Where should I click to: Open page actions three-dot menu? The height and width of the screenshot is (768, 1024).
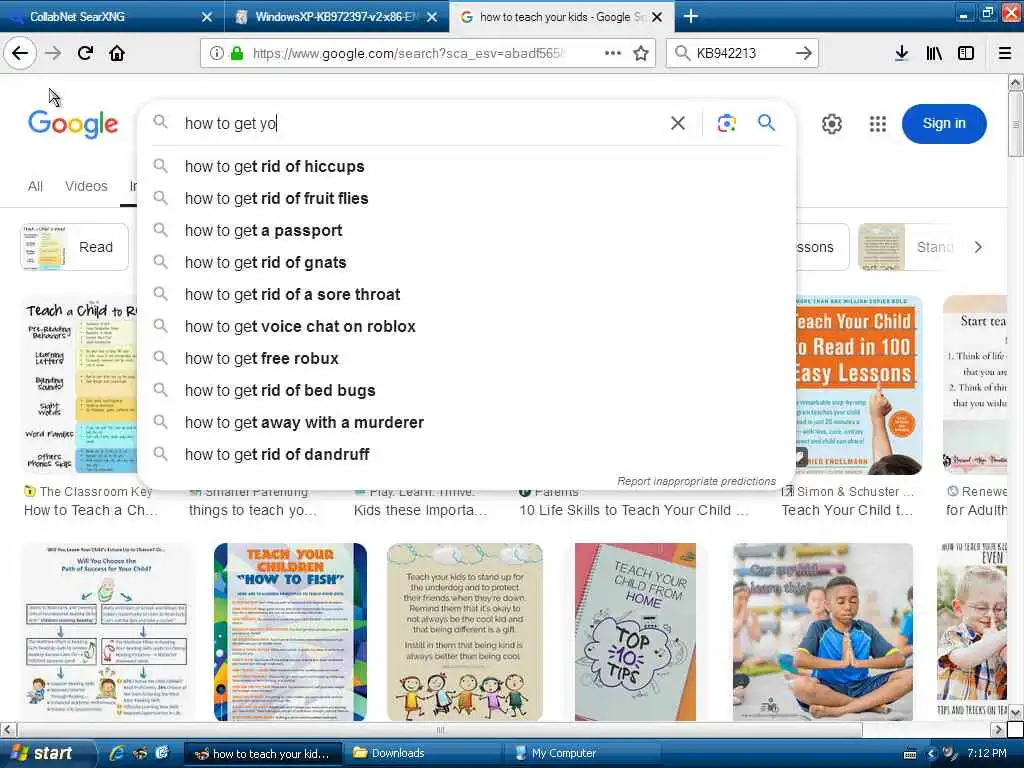pyautogui.click(x=613, y=53)
